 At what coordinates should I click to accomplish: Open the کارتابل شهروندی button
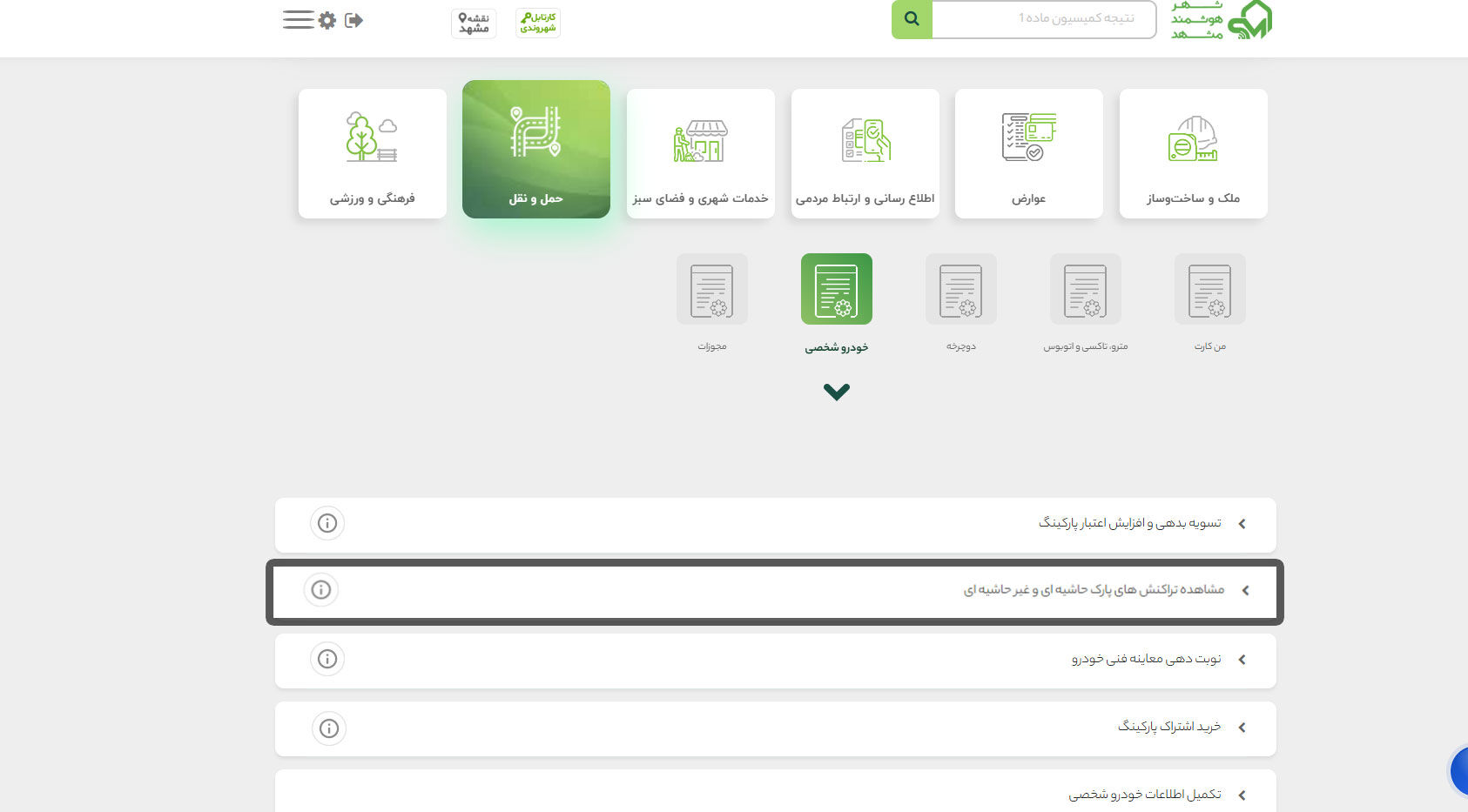point(538,23)
